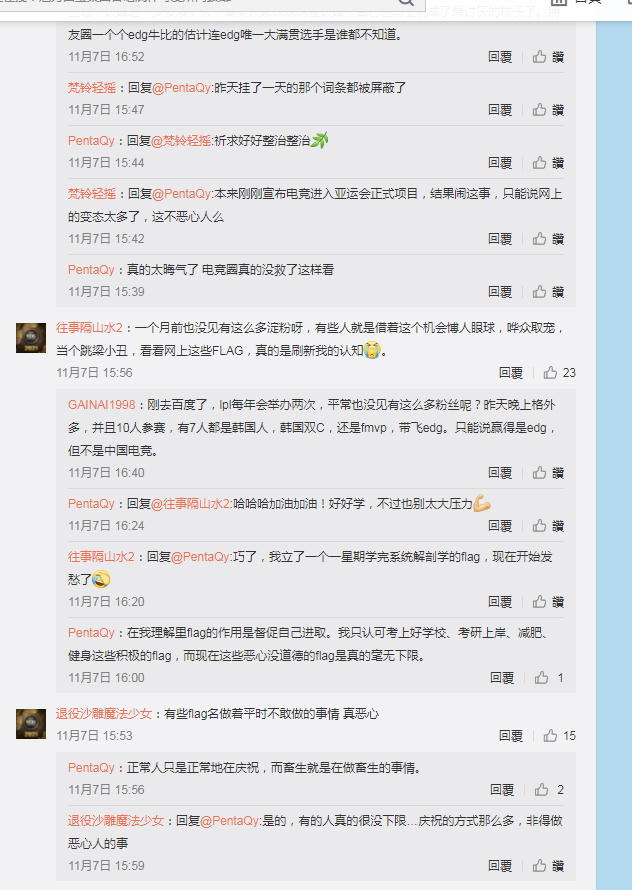Screen dimensions: 632x890
Task: Open 退役沙雕魔法少女's avatar thumbnail
Action: (x=31, y=724)
